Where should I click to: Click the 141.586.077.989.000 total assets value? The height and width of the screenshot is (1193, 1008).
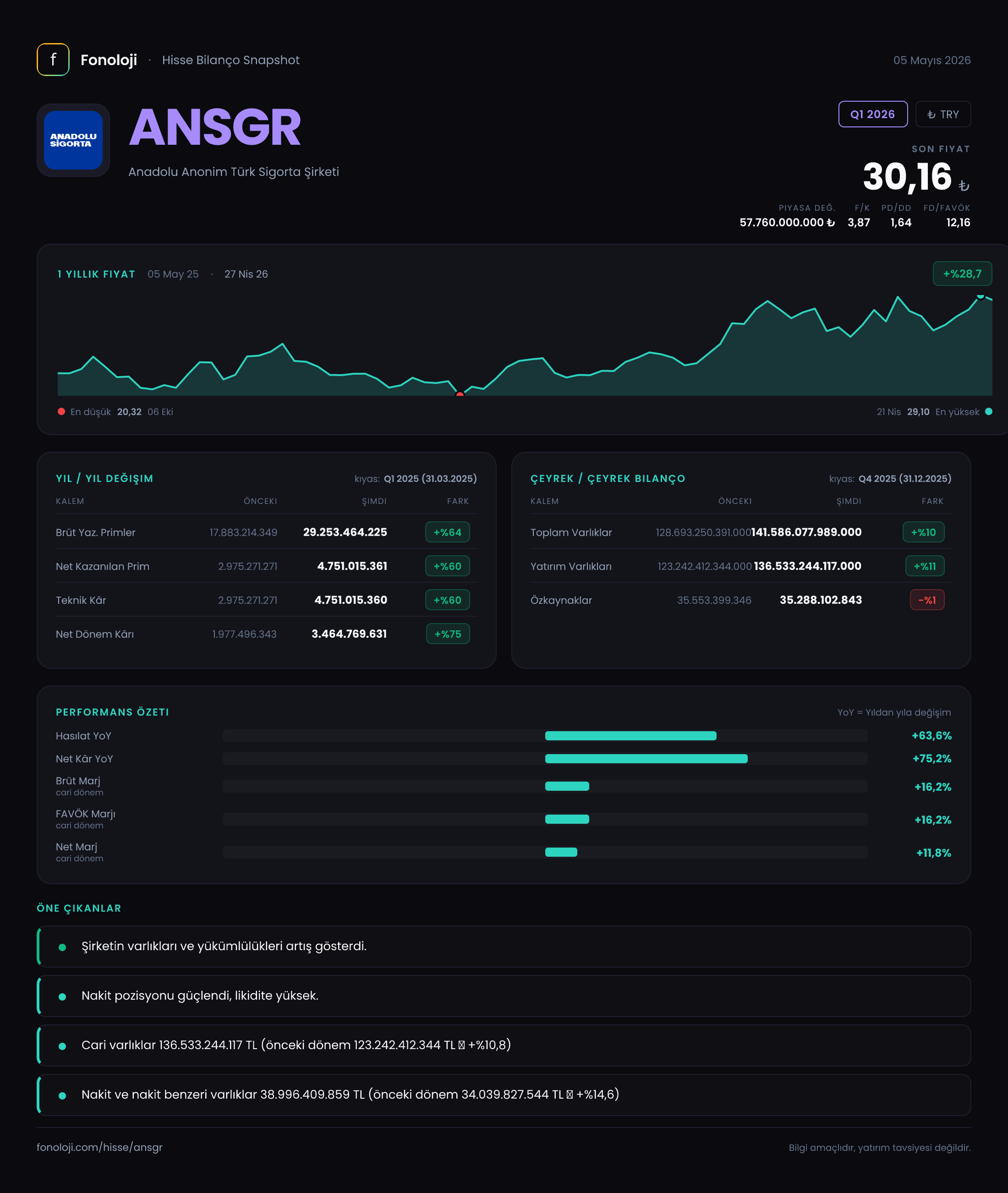pyautogui.click(x=806, y=532)
